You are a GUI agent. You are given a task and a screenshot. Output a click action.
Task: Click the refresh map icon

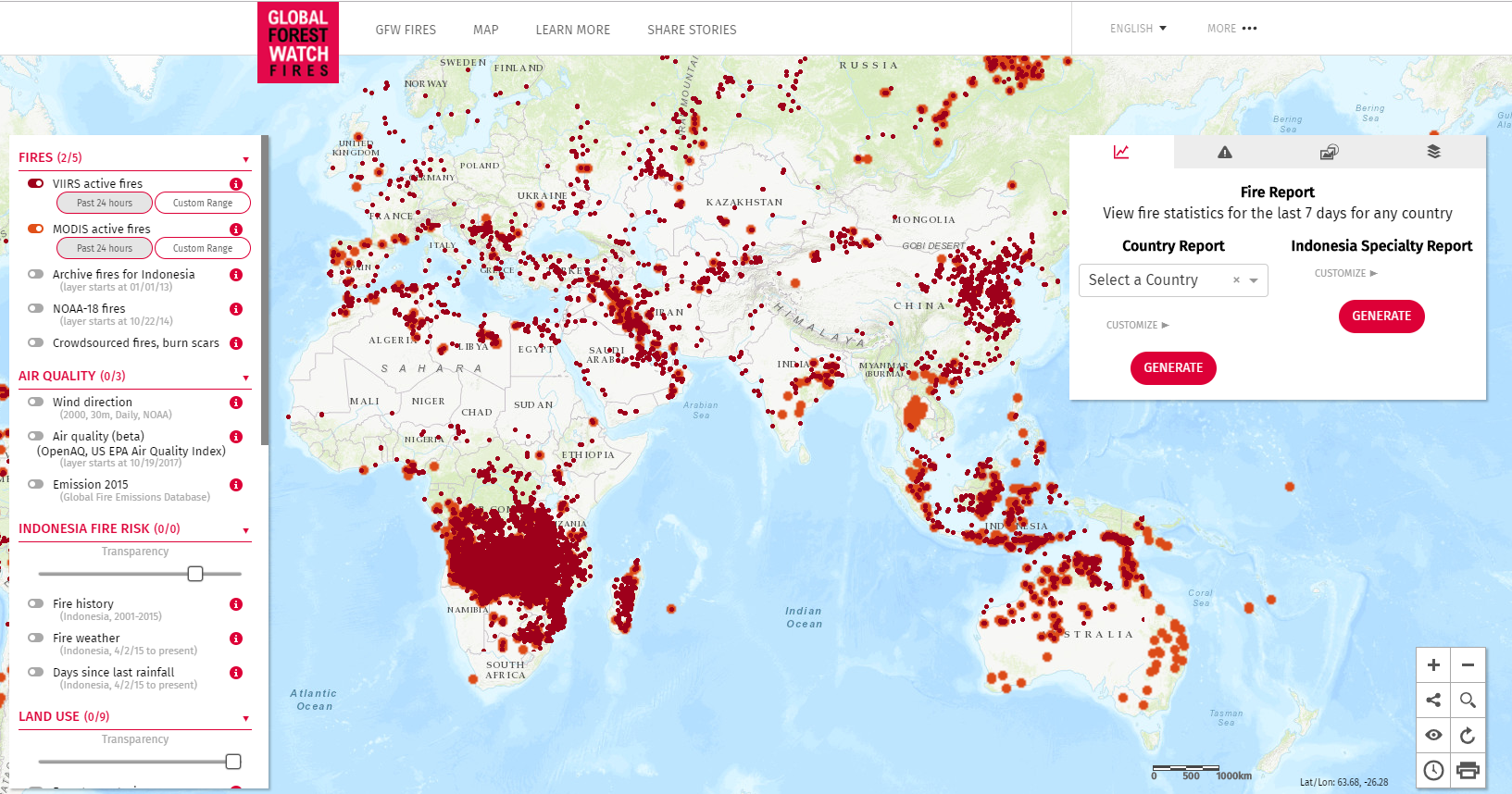click(x=1468, y=735)
